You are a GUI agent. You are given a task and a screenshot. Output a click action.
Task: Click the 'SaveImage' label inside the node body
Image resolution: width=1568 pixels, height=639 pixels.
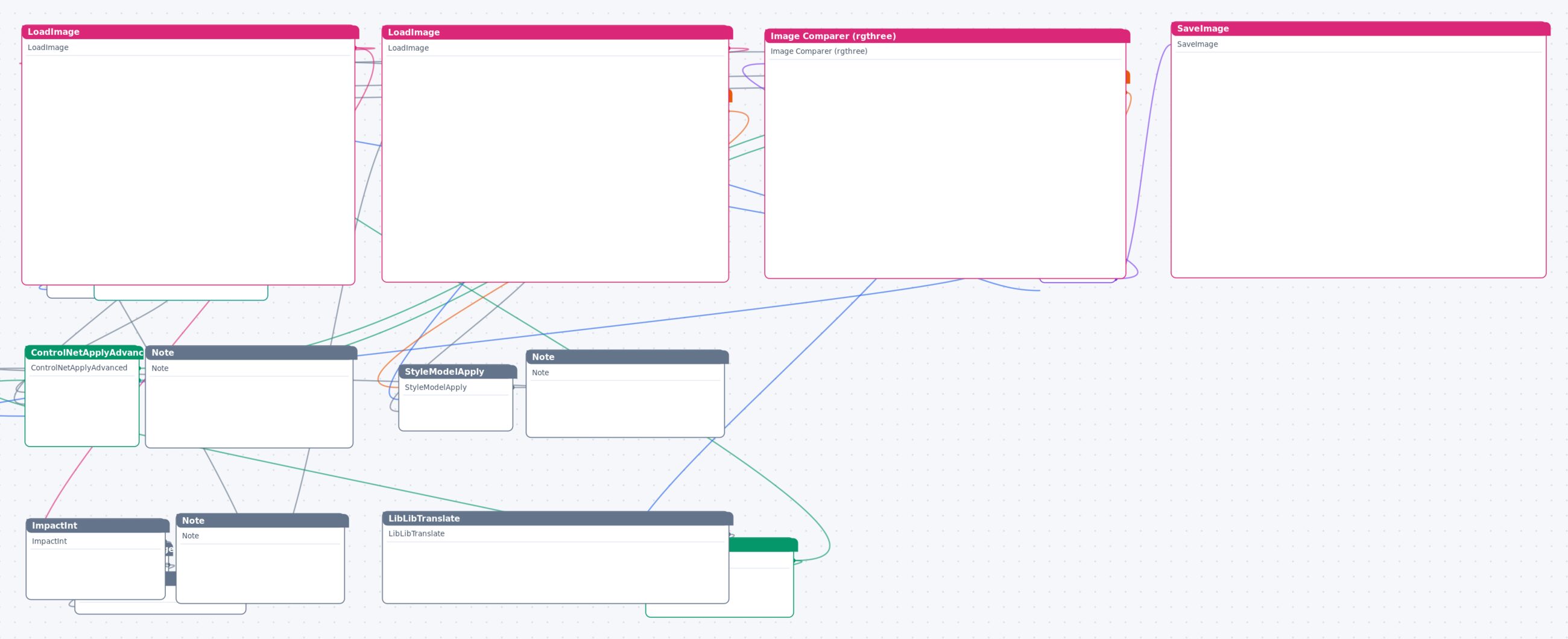[x=1197, y=45]
